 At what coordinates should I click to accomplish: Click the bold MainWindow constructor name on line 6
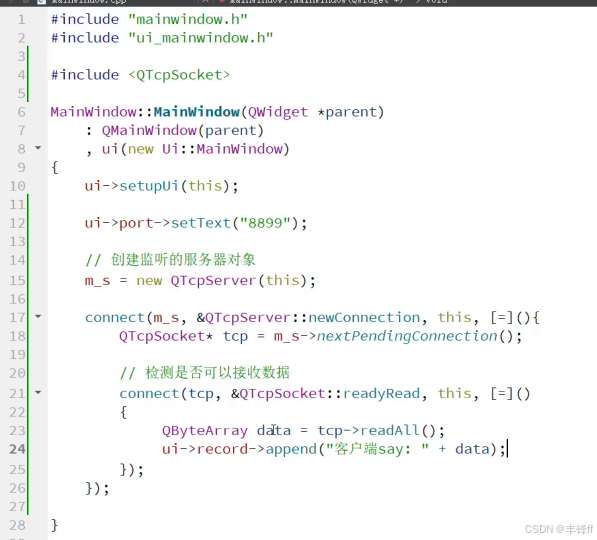pyautogui.click(x=196, y=112)
